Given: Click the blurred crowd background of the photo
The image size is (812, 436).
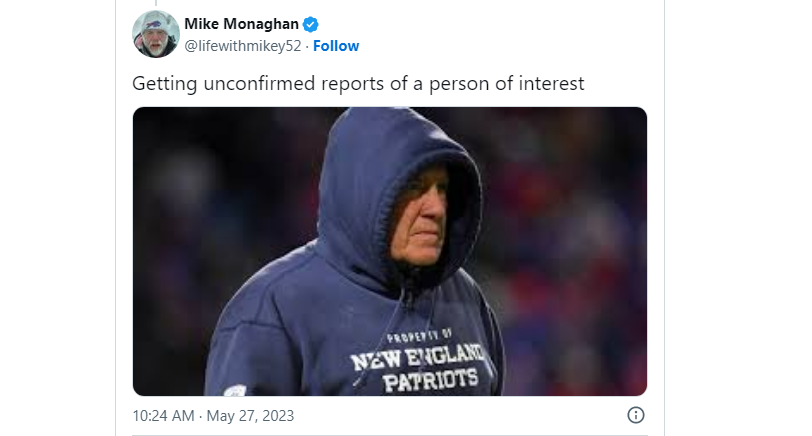Looking at the screenshot, I should coord(570,233).
